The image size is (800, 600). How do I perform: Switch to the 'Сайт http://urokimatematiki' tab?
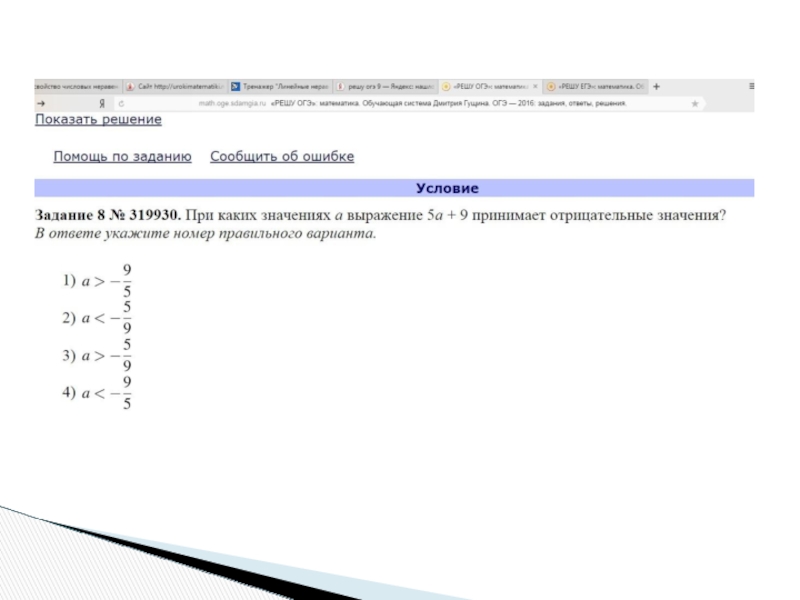(x=176, y=87)
